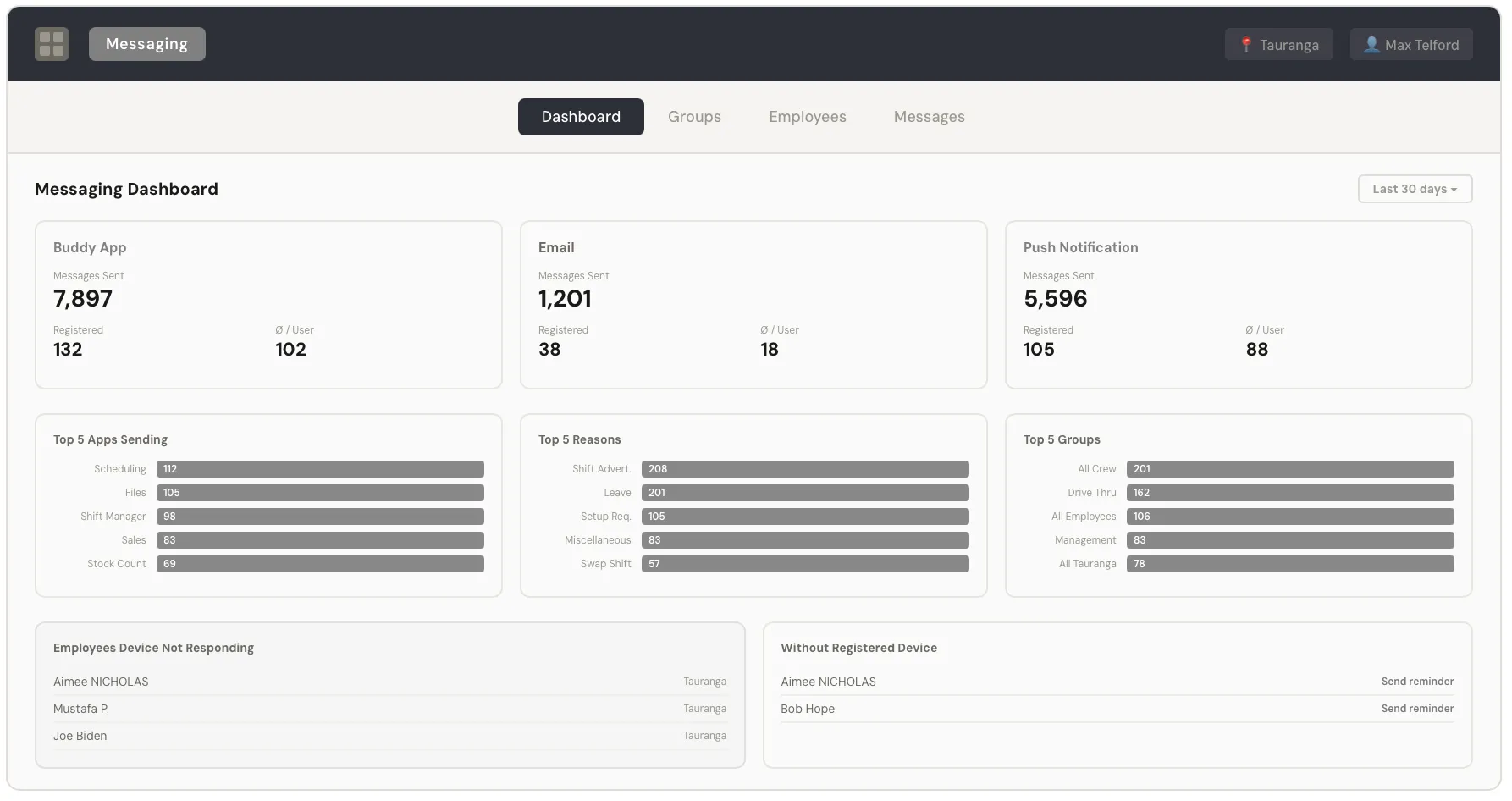Click the Top 5 Reasons heading
Screen dimensions: 1512x801
579,439
